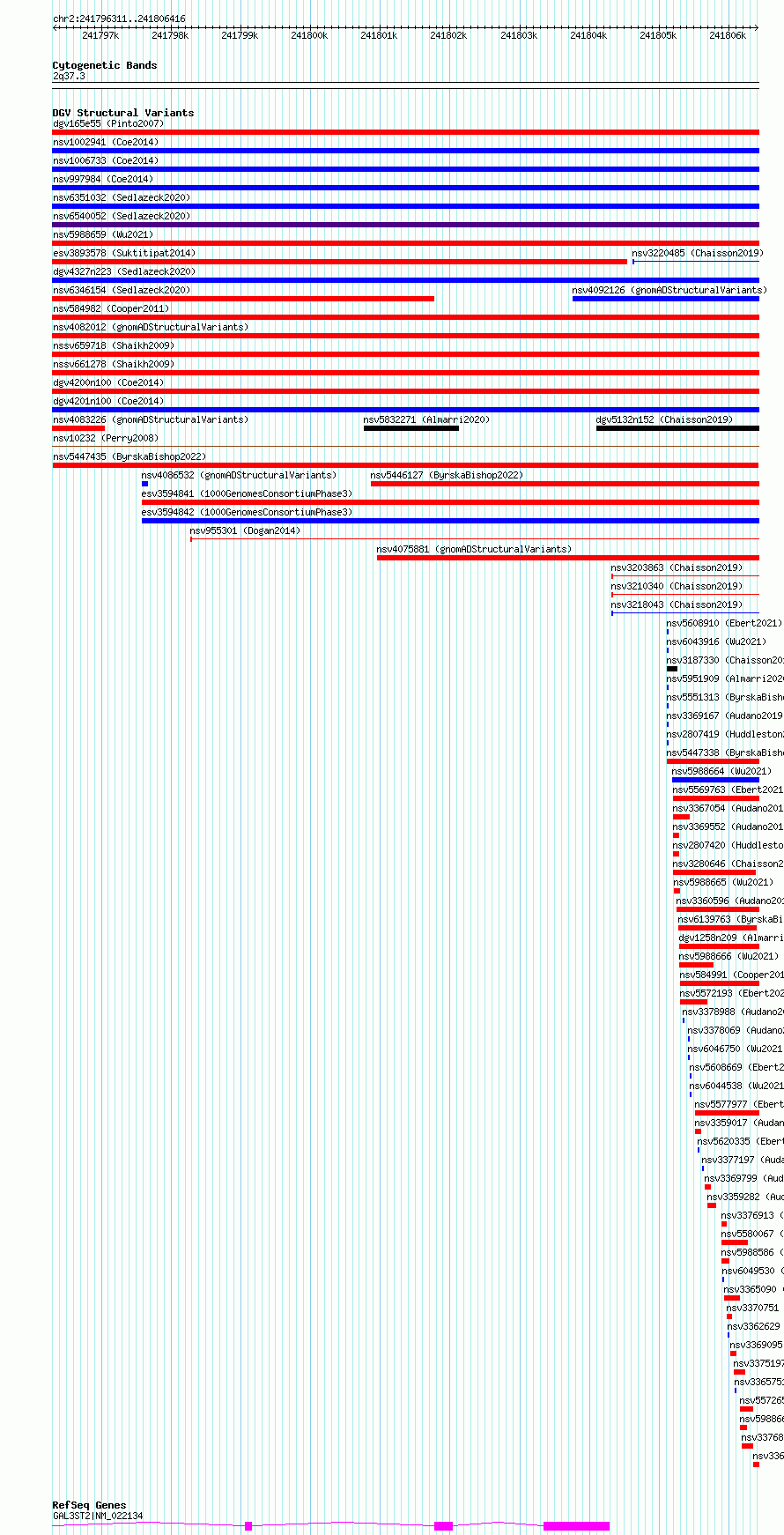This screenshot has height=1535, width=784.
Task: Select the black bar under dgv5132n152
Action: point(677,428)
